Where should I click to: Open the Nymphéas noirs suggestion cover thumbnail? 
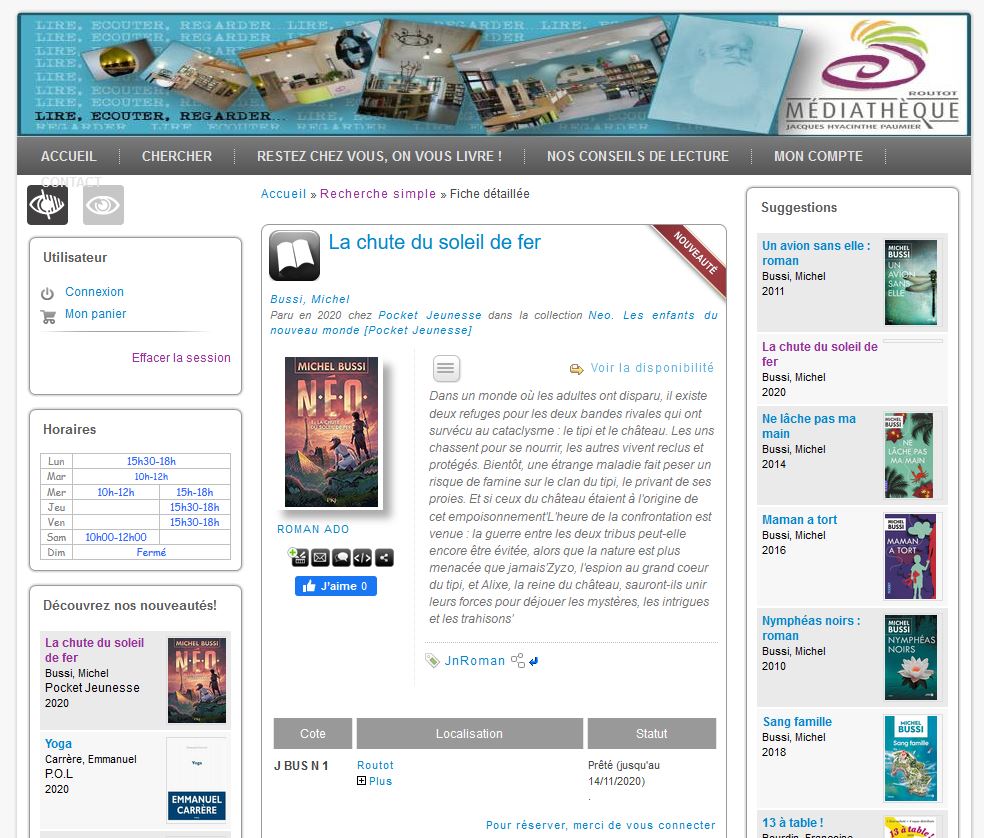(910, 657)
